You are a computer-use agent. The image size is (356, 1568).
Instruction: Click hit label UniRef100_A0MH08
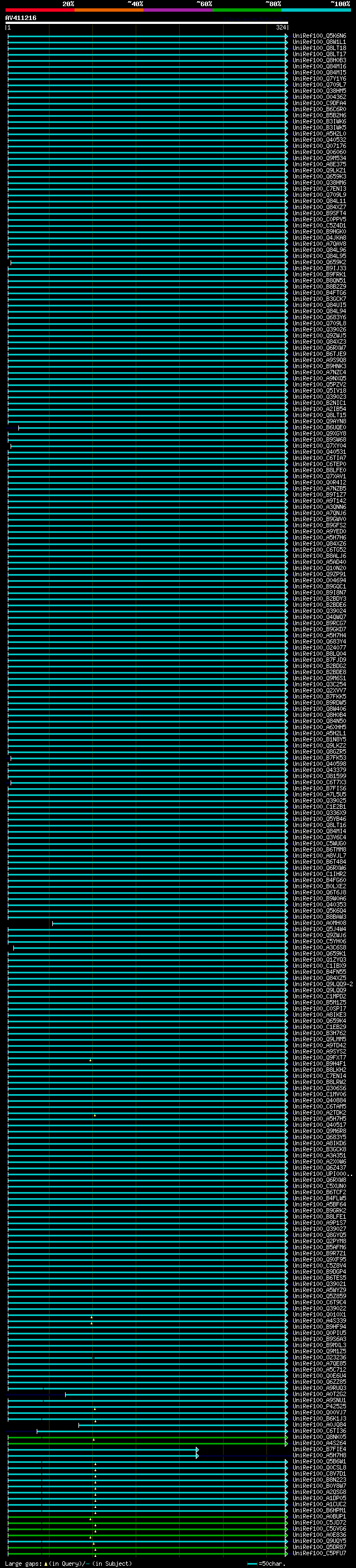(x=319, y=923)
